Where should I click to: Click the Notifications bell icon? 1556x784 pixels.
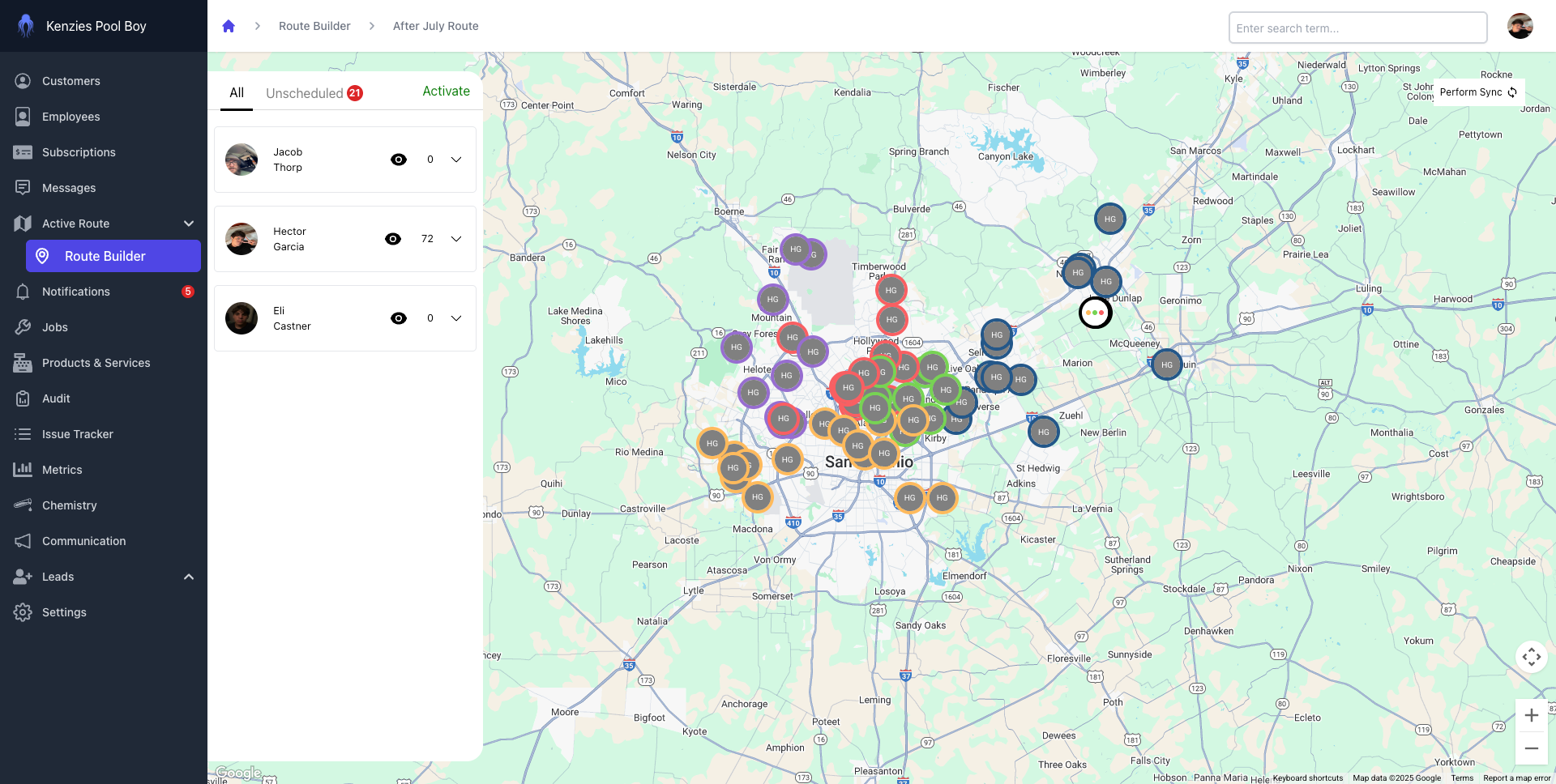coord(23,292)
